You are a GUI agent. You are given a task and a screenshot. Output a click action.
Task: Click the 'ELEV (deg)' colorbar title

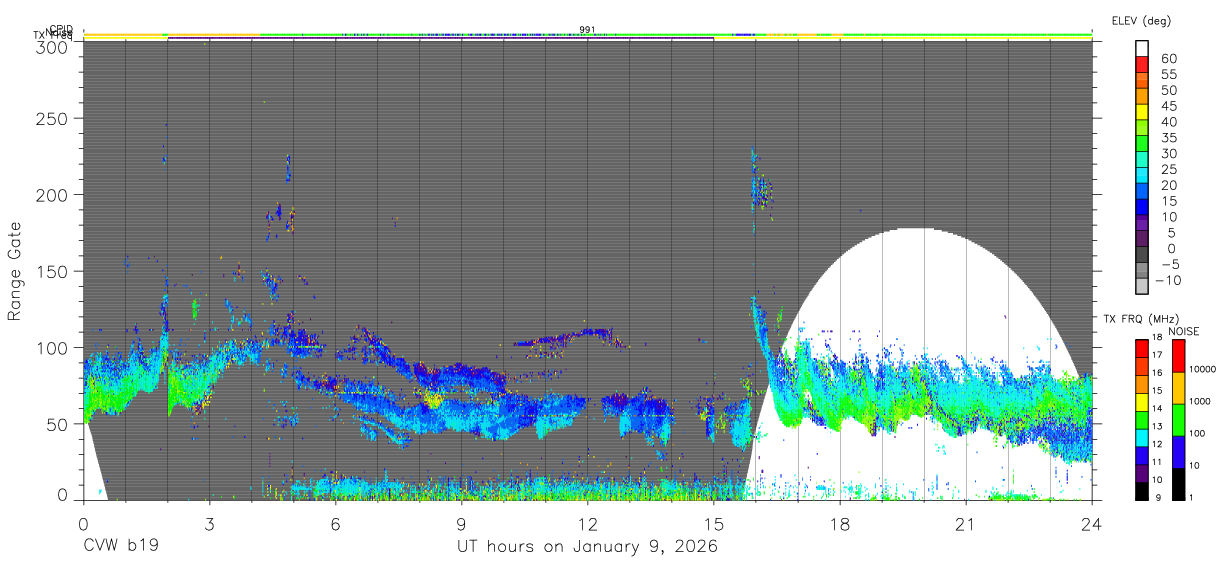1141,21
